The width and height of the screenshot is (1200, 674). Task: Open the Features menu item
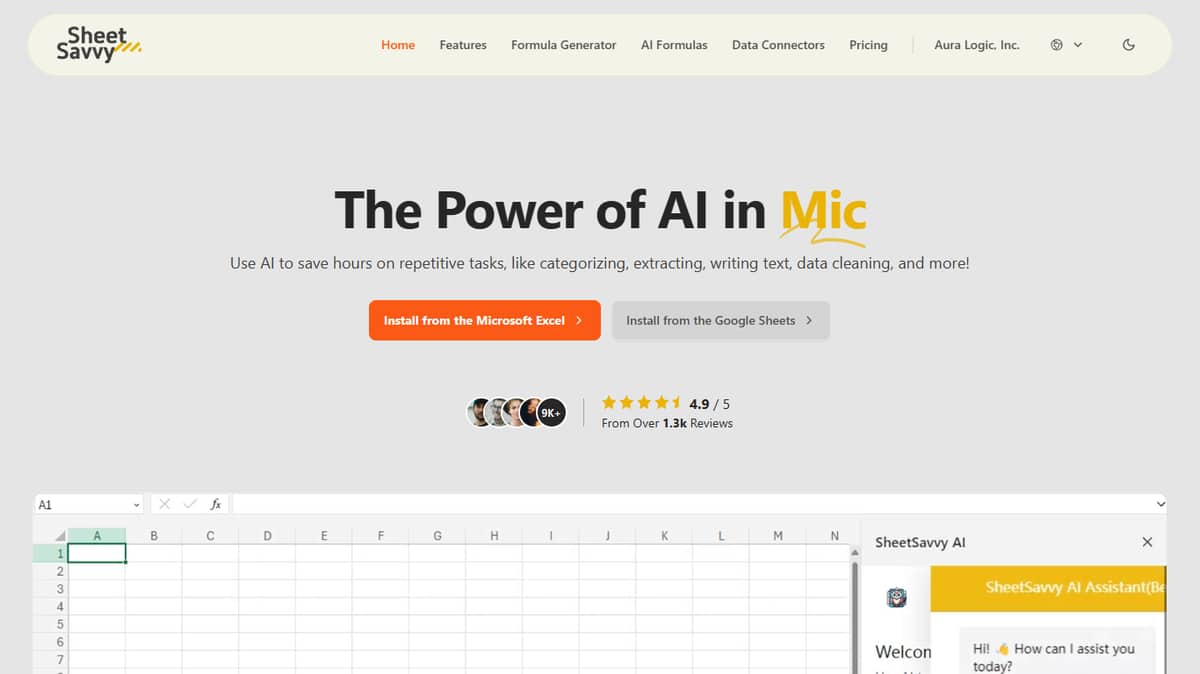(463, 45)
